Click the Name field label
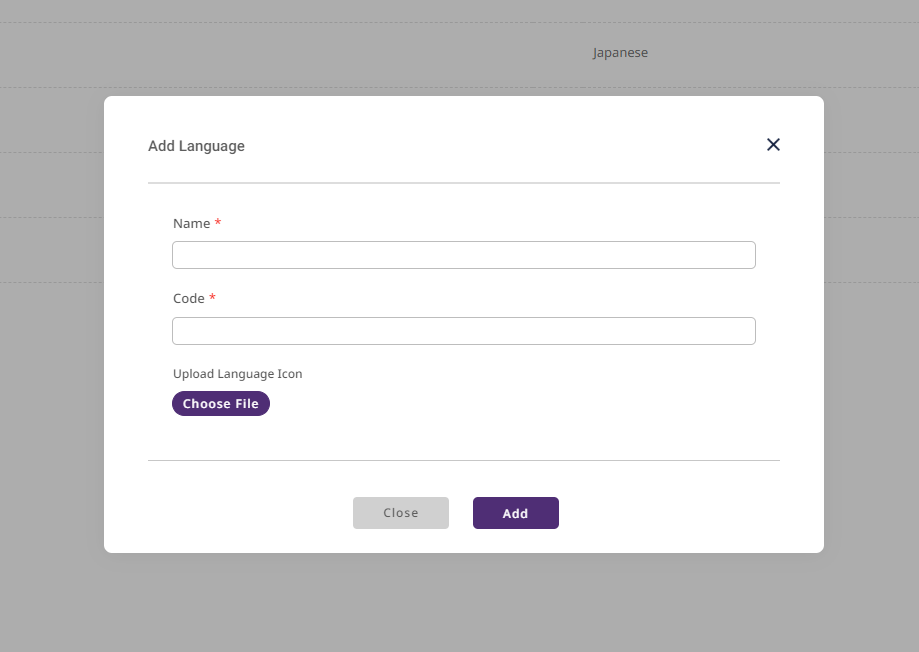The image size is (919, 652). (191, 224)
